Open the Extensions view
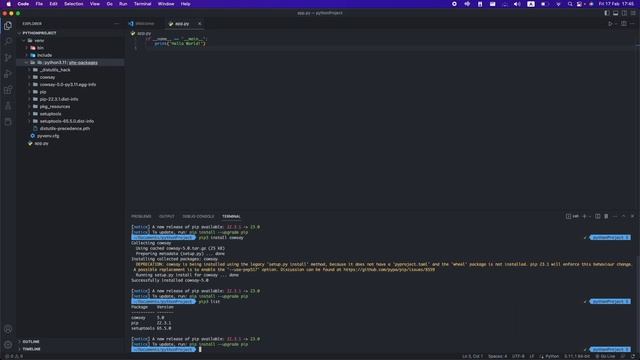The height and width of the screenshot is (360, 640). point(8,90)
